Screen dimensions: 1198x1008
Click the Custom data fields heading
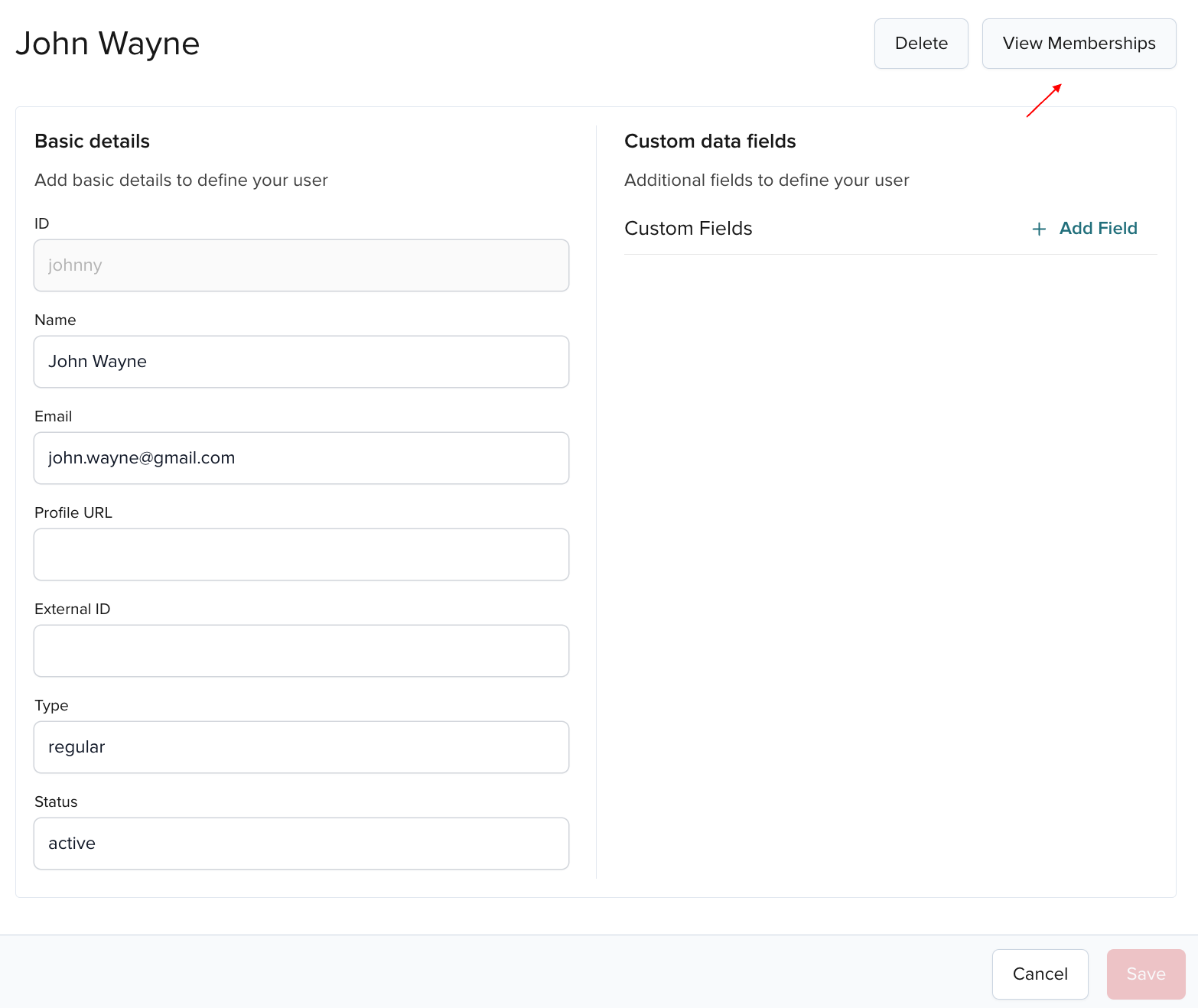[x=710, y=141]
